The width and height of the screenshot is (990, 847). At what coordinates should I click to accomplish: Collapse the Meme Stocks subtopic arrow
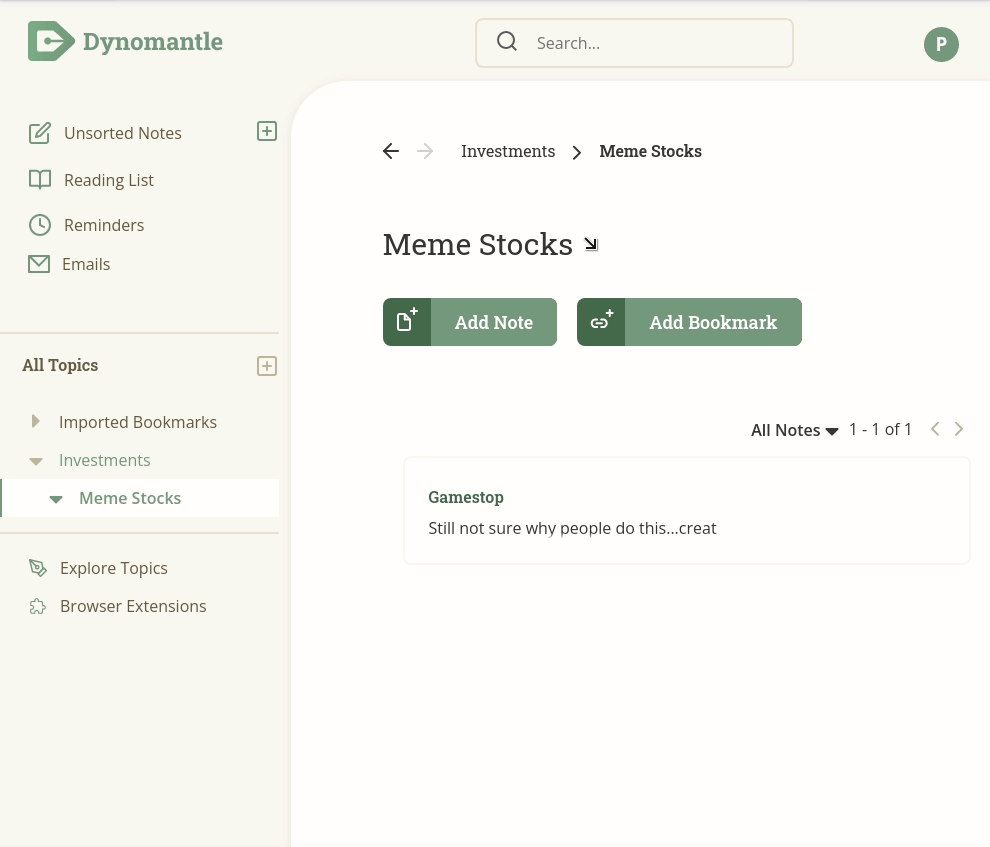56,499
